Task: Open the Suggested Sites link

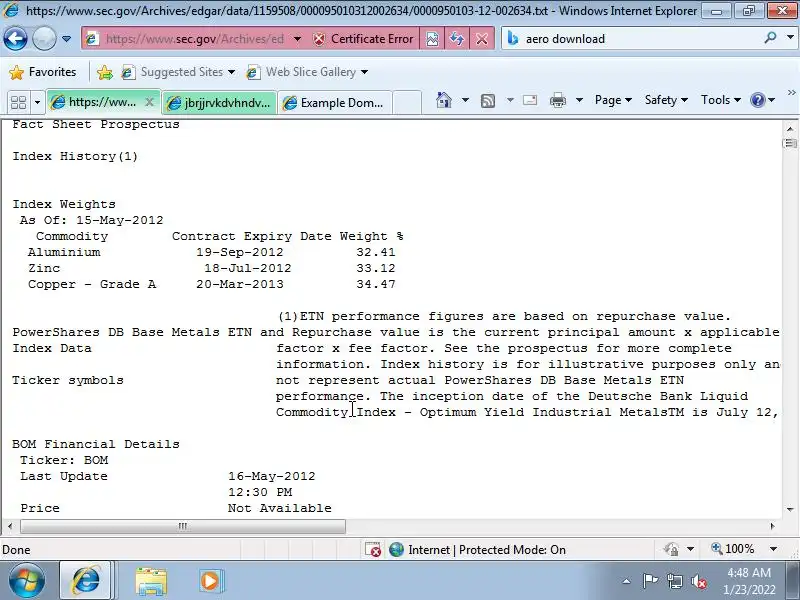Action: 178,72
